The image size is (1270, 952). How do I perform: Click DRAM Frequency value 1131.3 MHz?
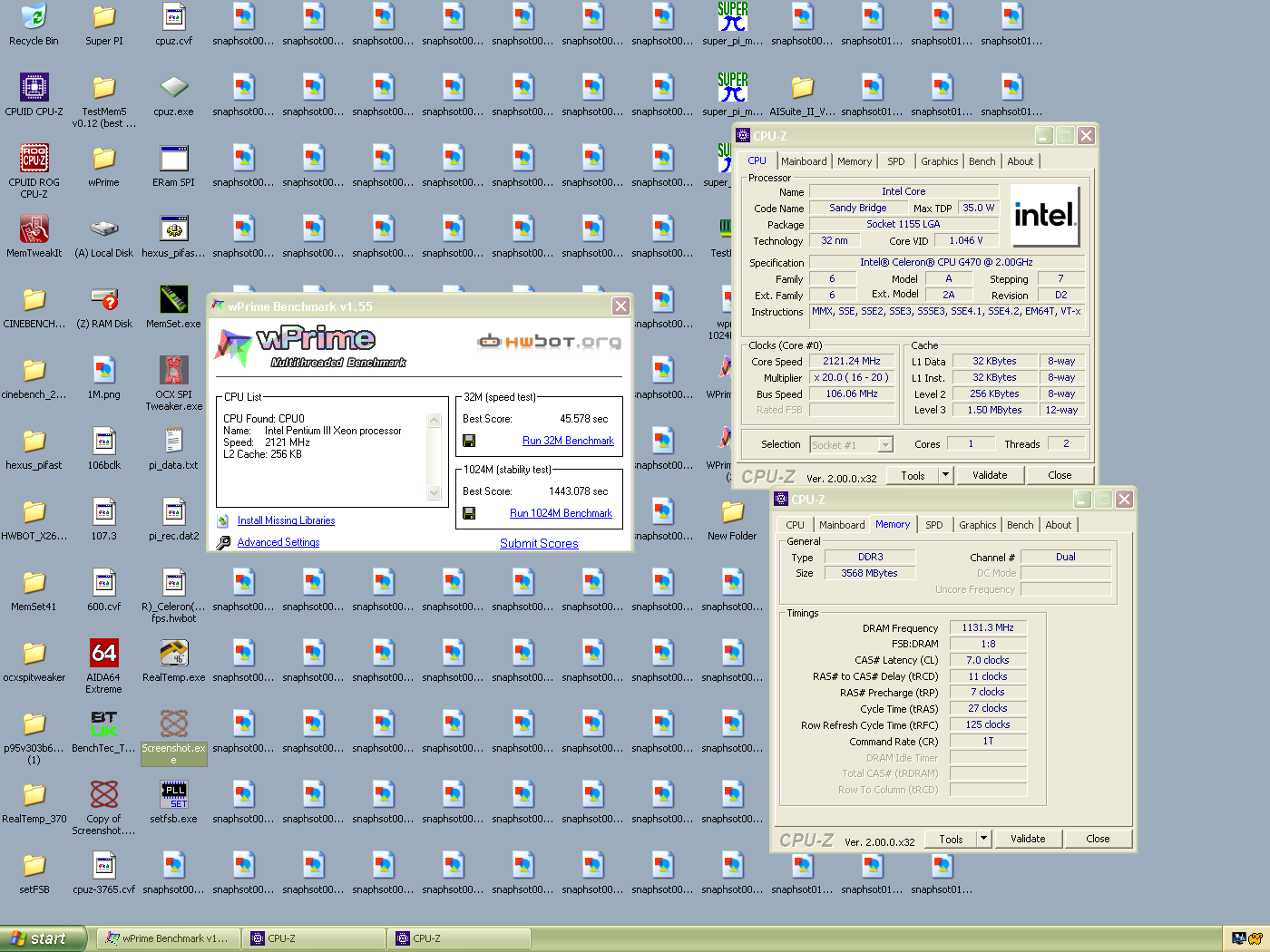988,627
